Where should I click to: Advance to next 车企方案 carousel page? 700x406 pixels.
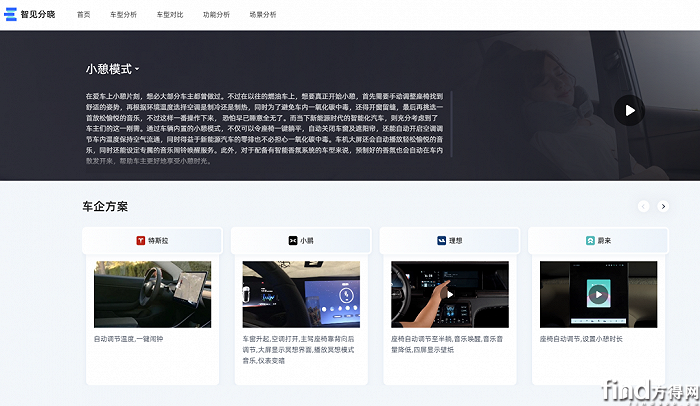(663, 206)
